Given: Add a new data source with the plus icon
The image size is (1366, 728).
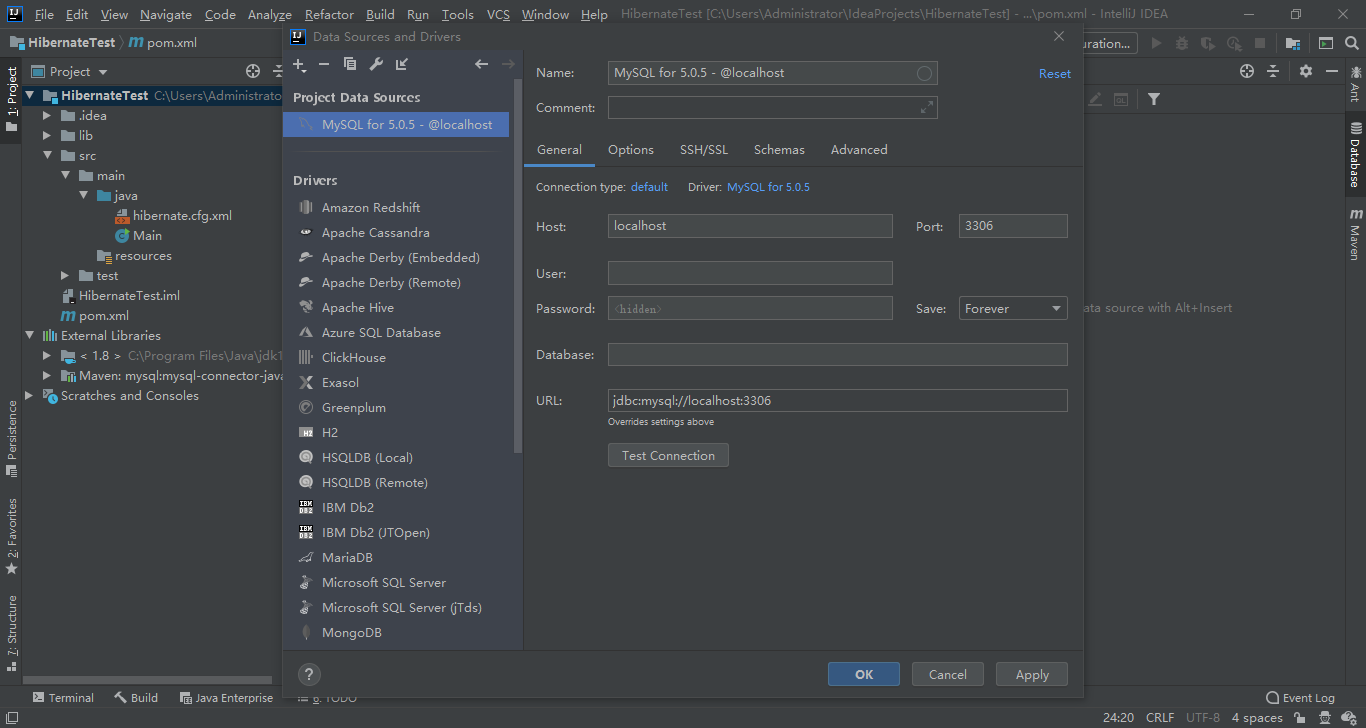Looking at the screenshot, I should (x=299, y=64).
